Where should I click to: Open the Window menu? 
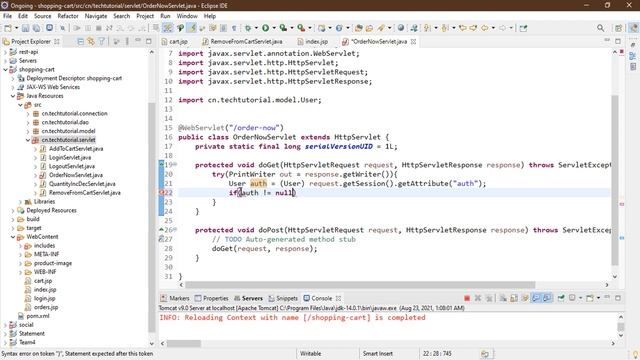187,16
